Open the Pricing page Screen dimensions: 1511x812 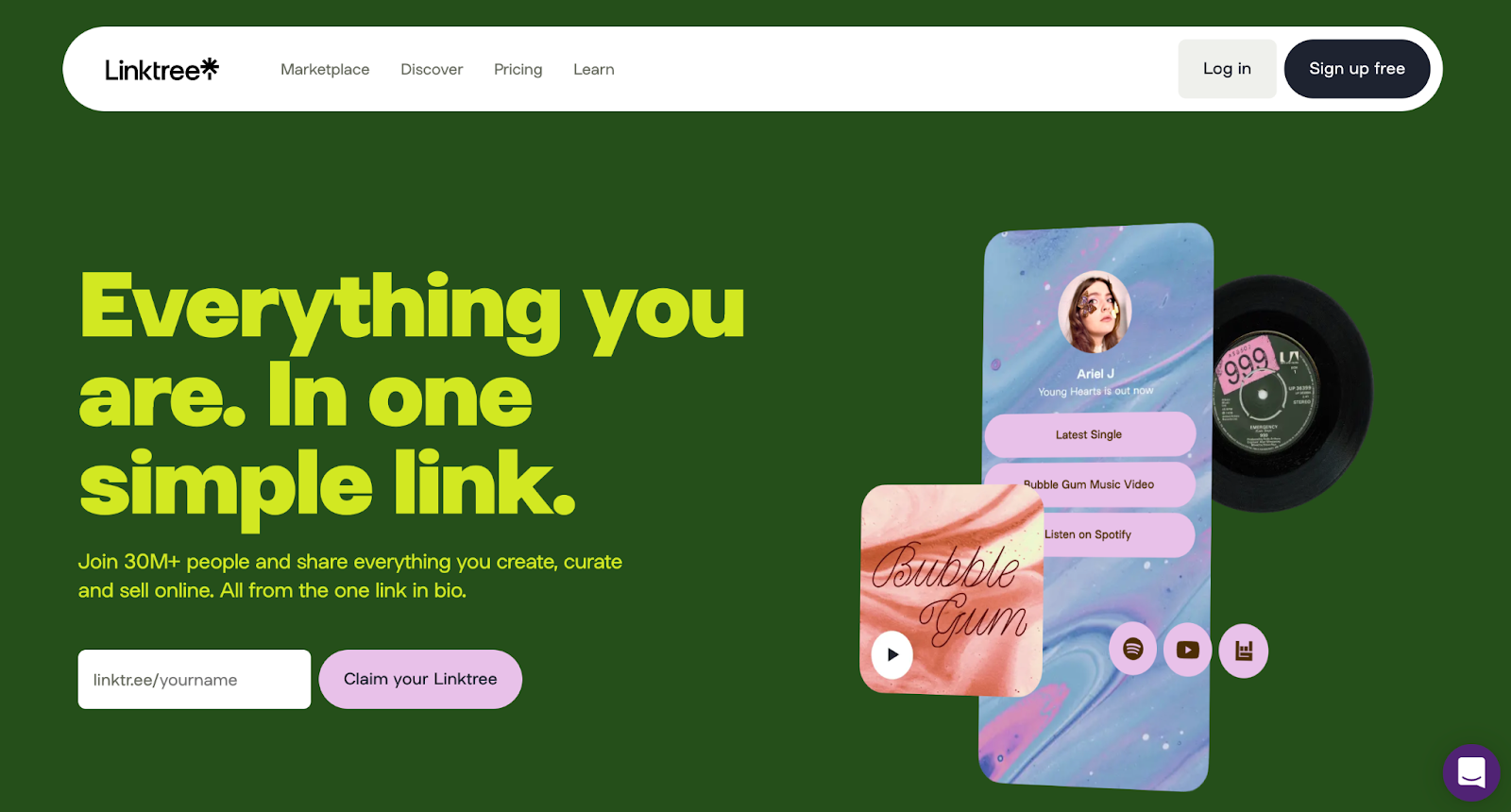(x=518, y=69)
